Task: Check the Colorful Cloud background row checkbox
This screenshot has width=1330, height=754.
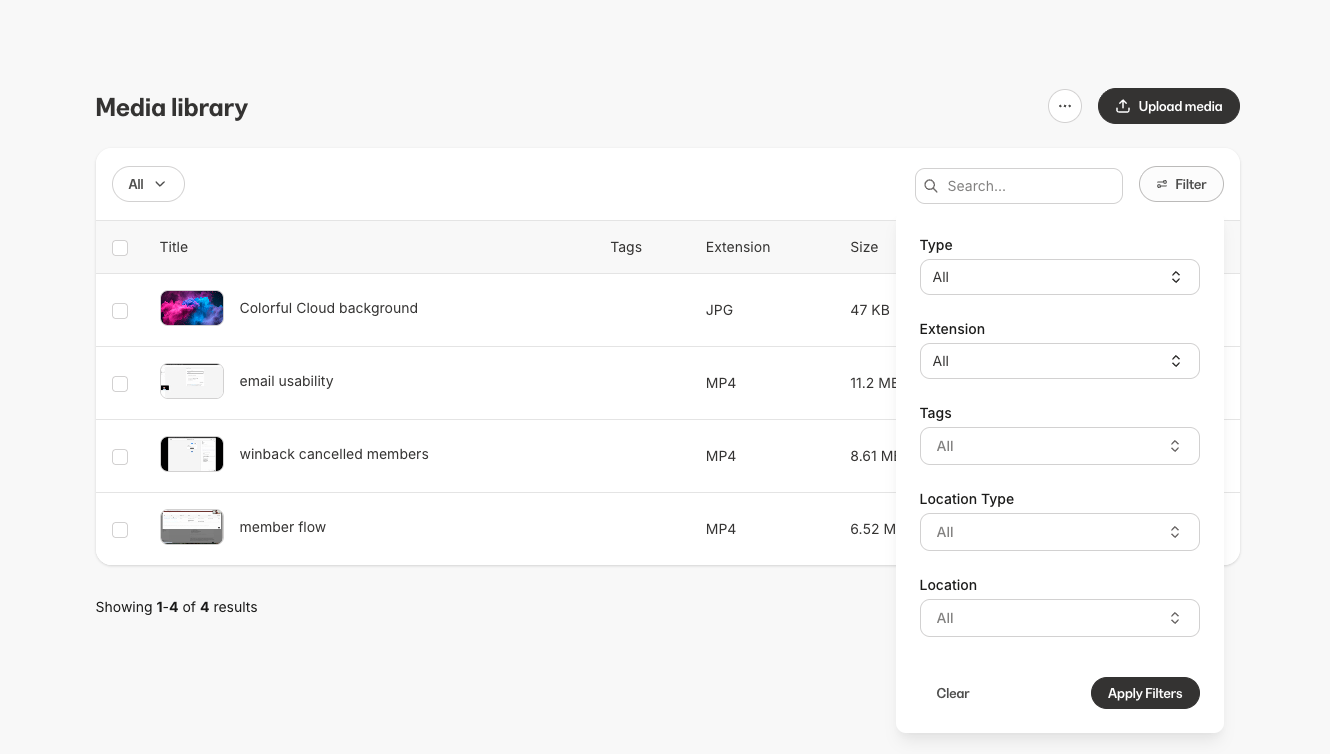Action: tap(120, 311)
